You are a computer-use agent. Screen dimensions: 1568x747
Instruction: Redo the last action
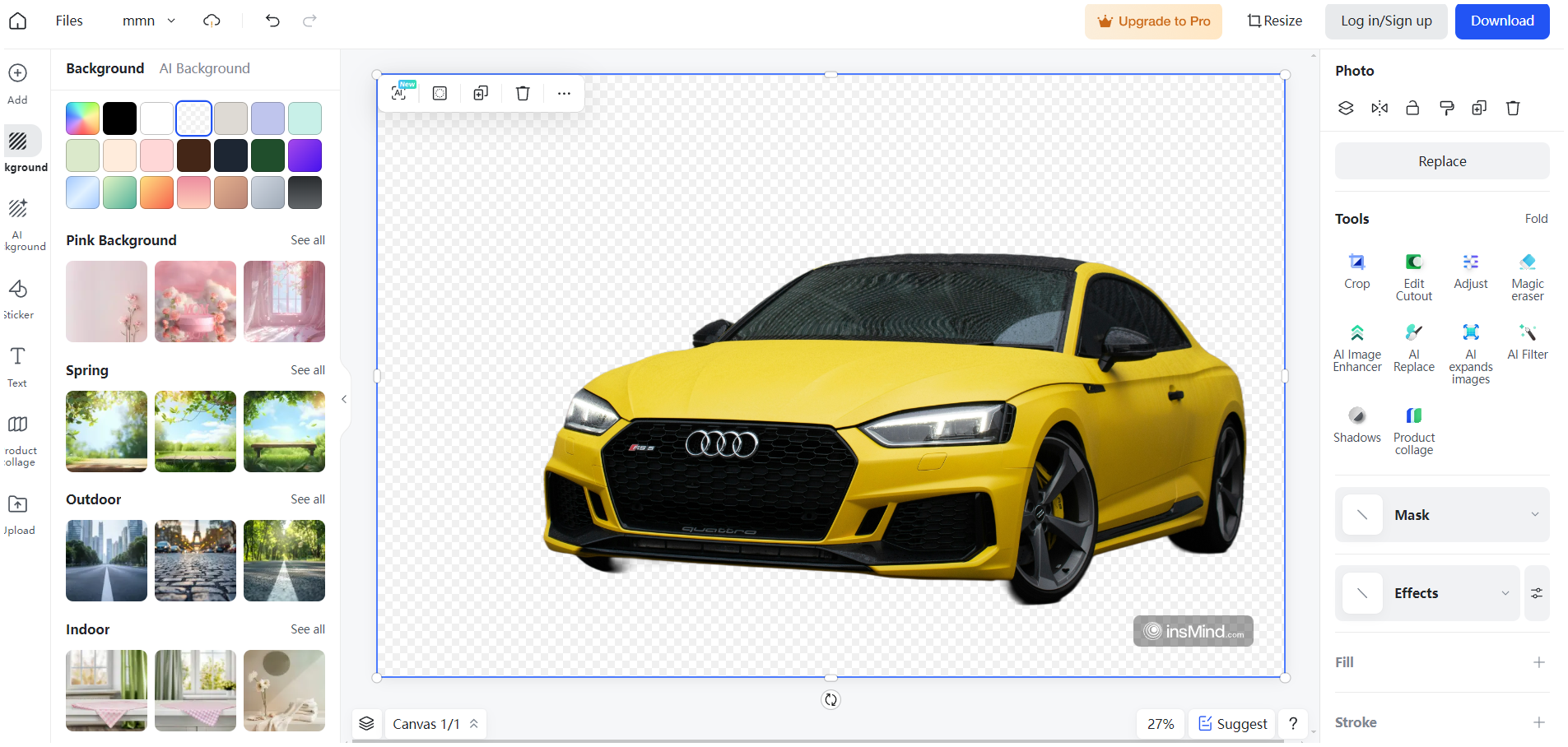coord(309,21)
